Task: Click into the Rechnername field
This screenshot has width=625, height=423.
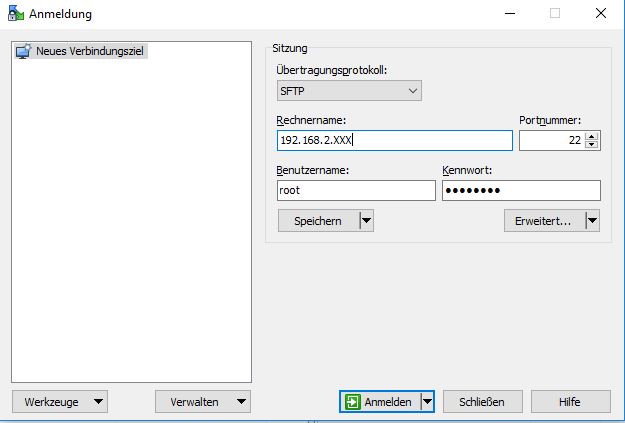Action: 394,141
